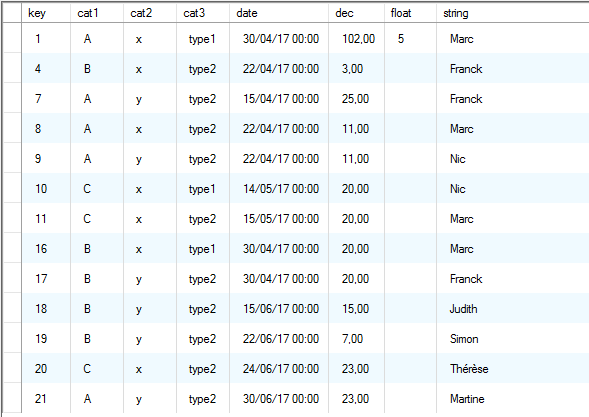This screenshot has width=589, height=417.
Task: Click the row header of key 21
Action: click(x=12, y=398)
